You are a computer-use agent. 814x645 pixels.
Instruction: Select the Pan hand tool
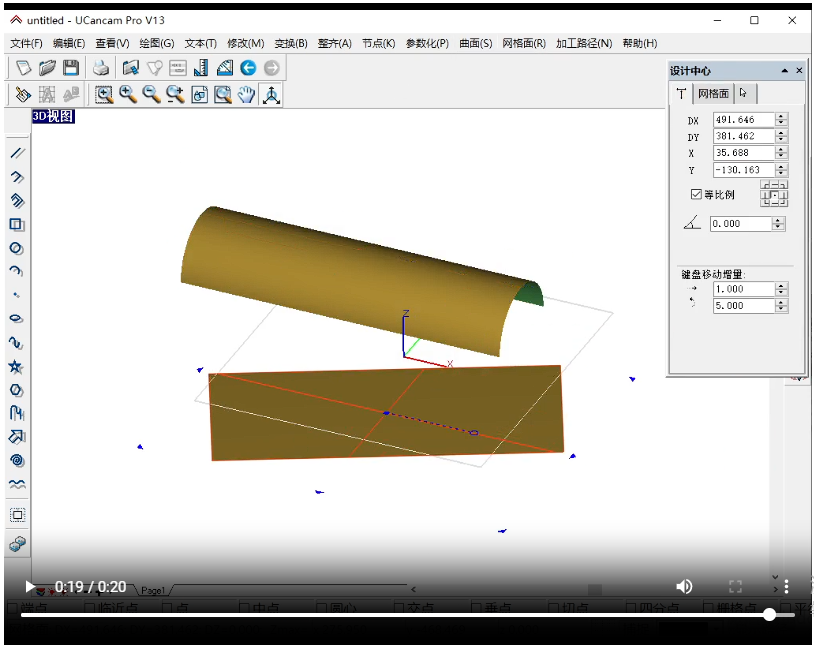(x=247, y=94)
